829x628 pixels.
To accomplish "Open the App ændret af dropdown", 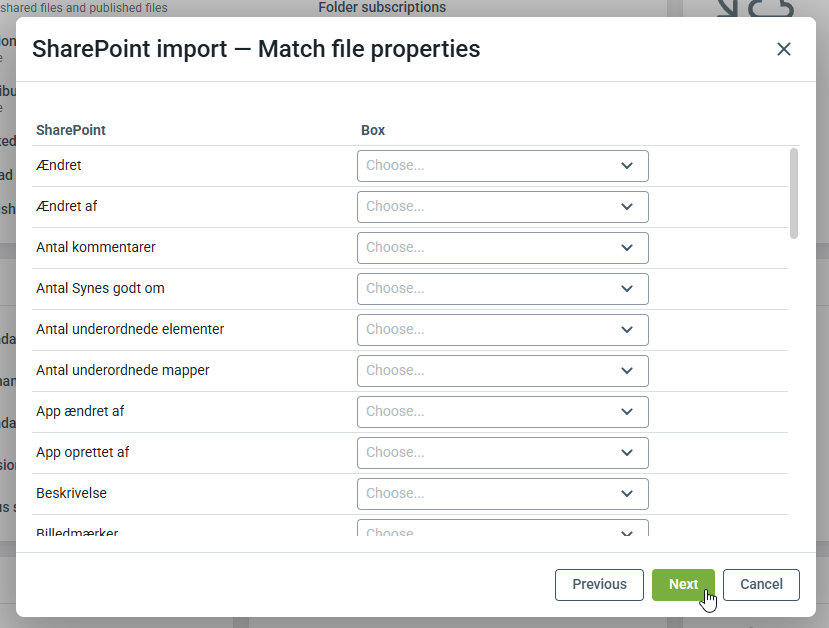I will tap(502, 412).
